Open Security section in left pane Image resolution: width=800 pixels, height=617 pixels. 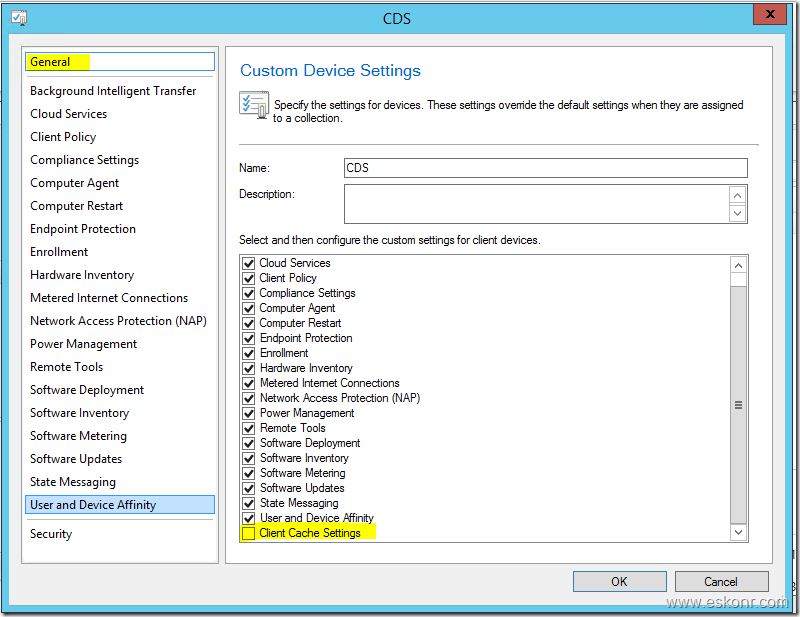tap(51, 534)
